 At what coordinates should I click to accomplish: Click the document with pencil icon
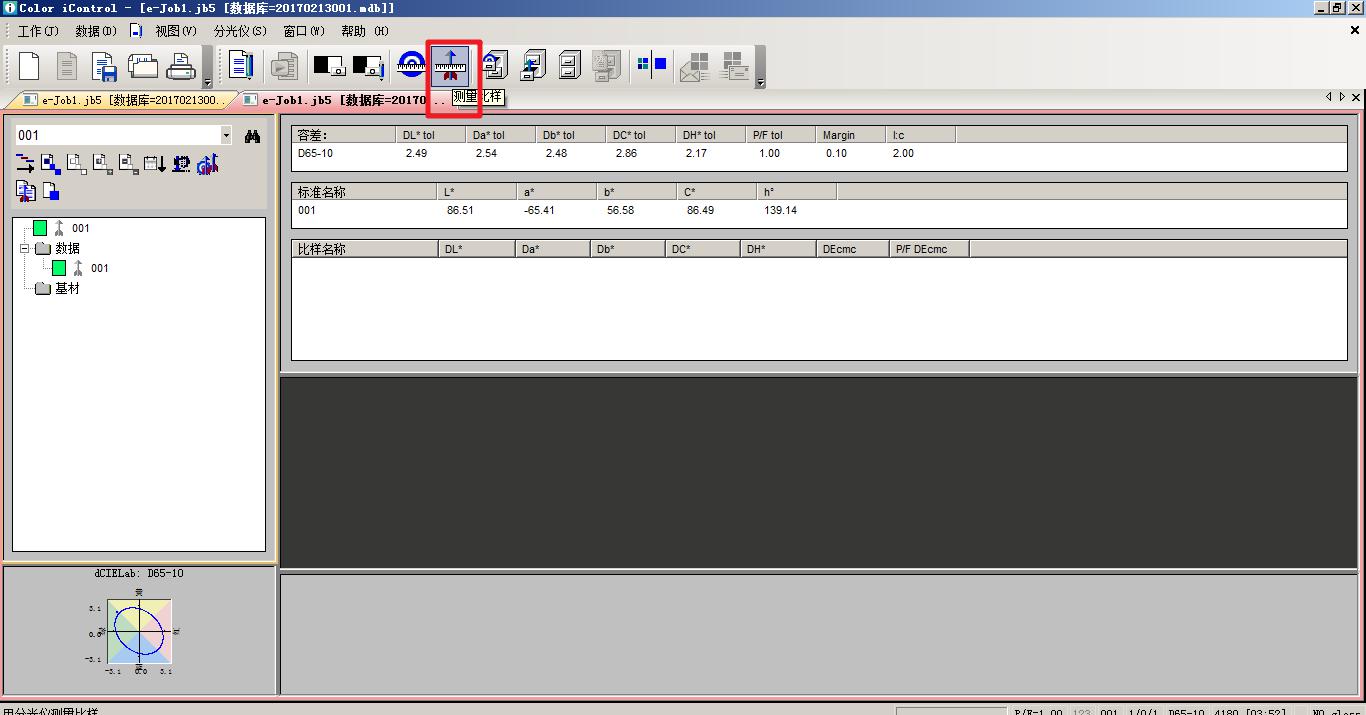241,66
